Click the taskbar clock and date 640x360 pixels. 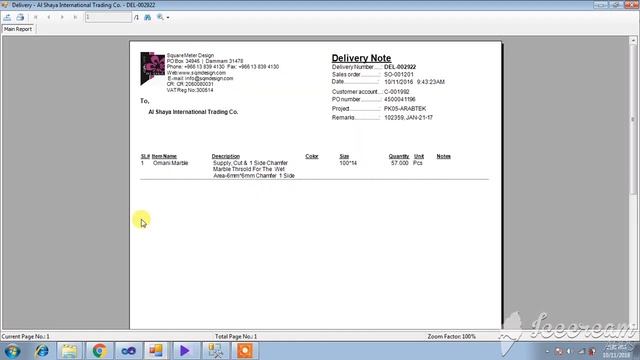click(616, 351)
